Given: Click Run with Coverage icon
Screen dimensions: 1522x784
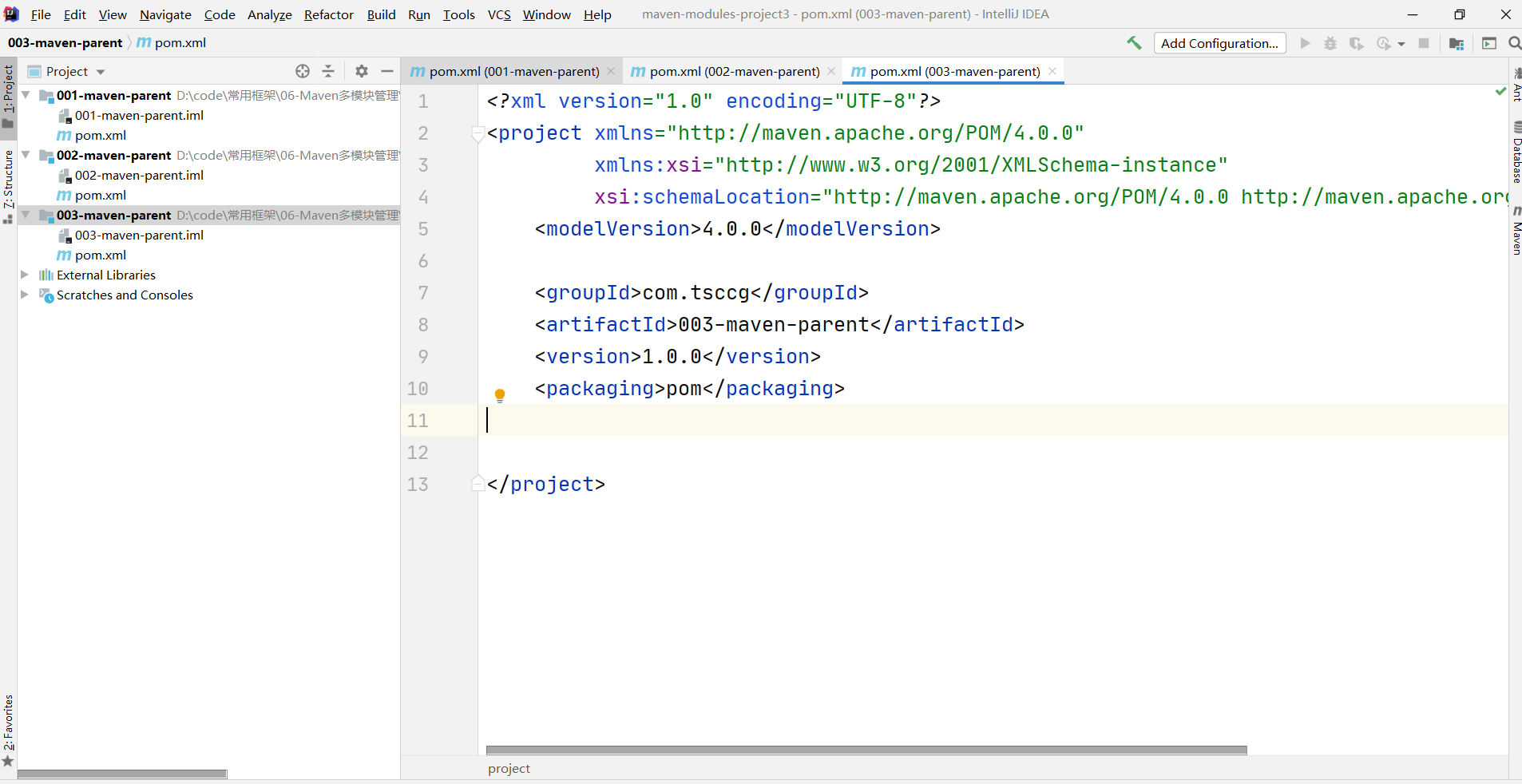Looking at the screenshot, I should coord(1356,43).
